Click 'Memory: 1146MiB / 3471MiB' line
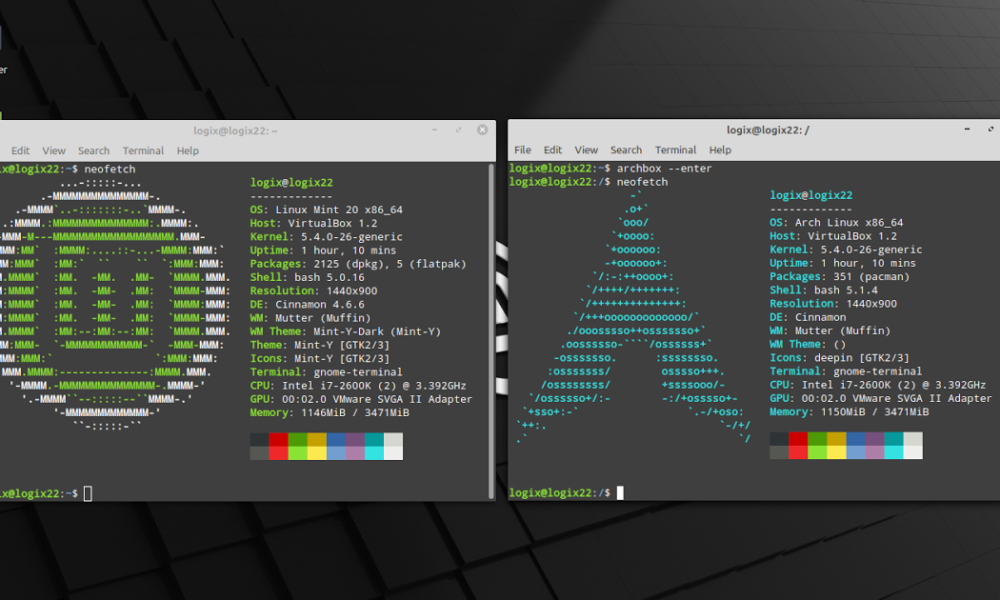 click(329, 413)
